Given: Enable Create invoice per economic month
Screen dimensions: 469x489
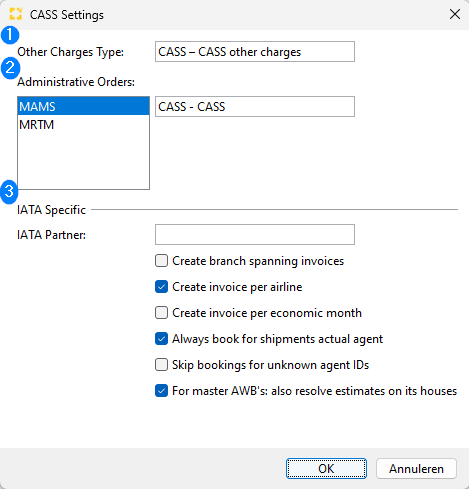Looking at the screenshot, I should [161, 313].
